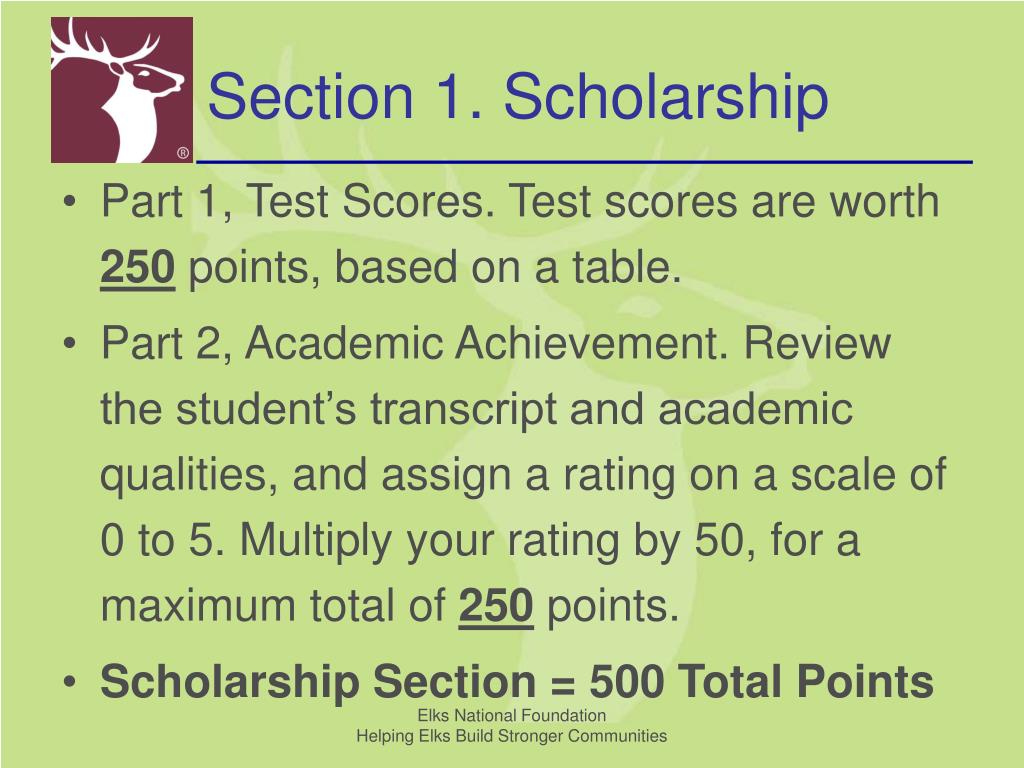The image size is (1024, 768).
Task: Select the "Section 1. Scholarship" title
Action: coord(518,97)
